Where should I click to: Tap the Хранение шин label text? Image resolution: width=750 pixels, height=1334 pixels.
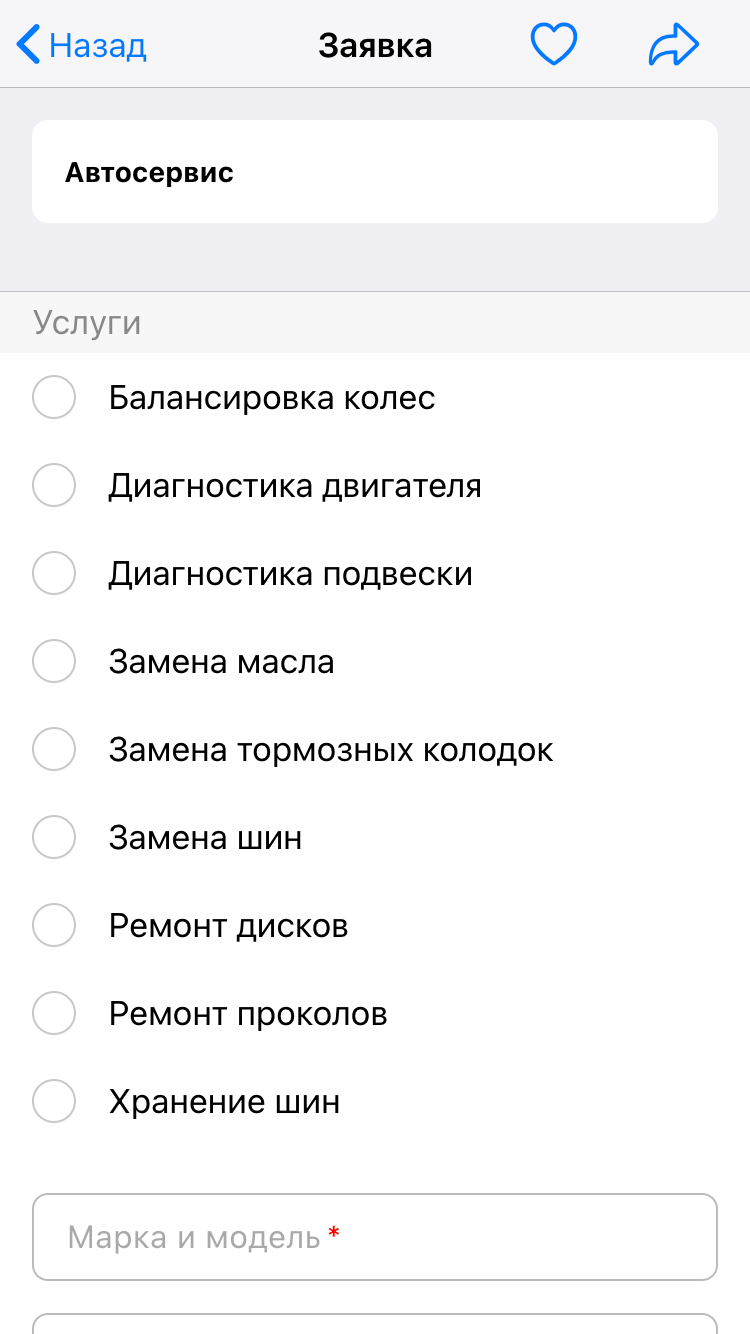[224, 1102]
